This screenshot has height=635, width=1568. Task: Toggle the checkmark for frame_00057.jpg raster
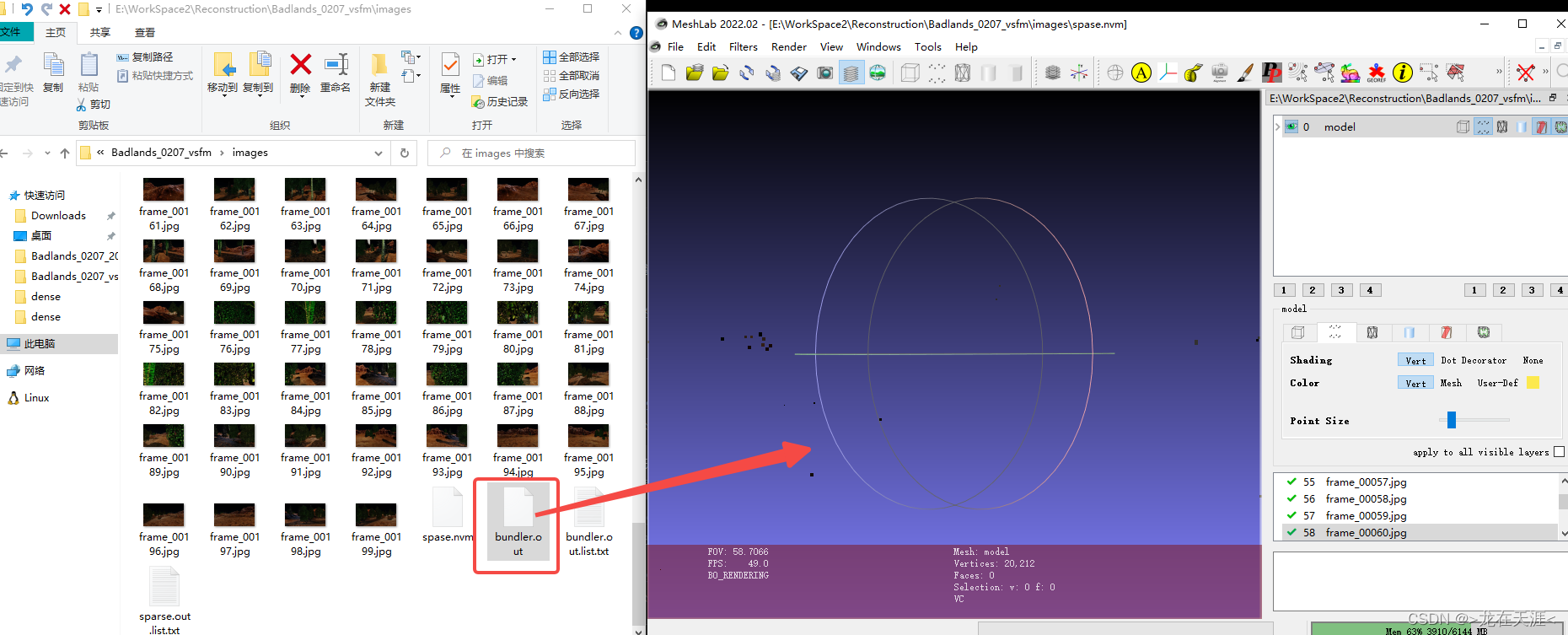click(x=1291, y=482)
